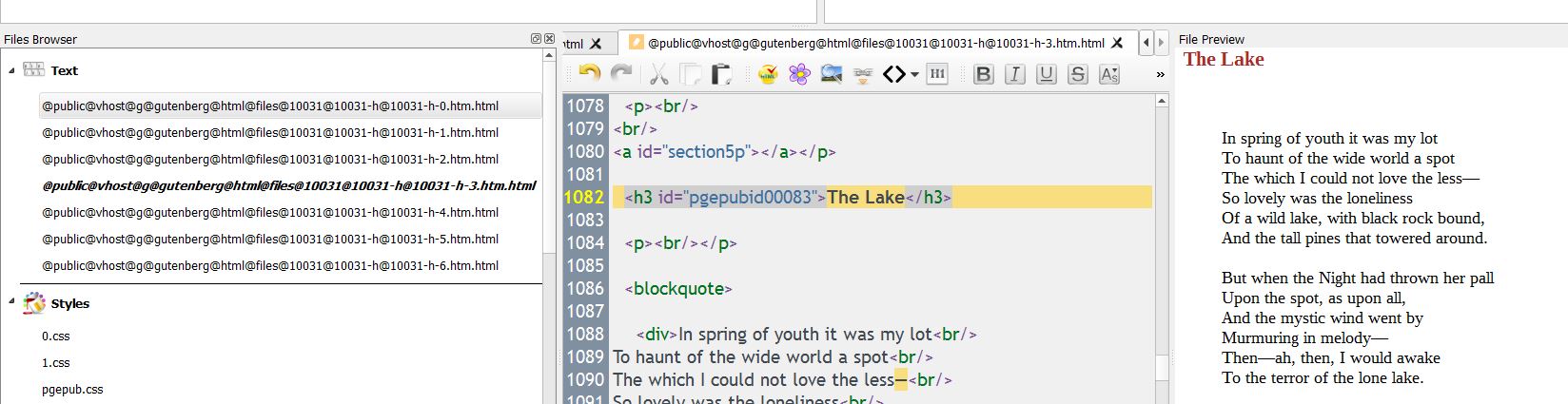Switch to the 10031-h-3.htm.html tab
Image resolution: width=1568 pixels, height=404 pixels.
tap(875, 43)
